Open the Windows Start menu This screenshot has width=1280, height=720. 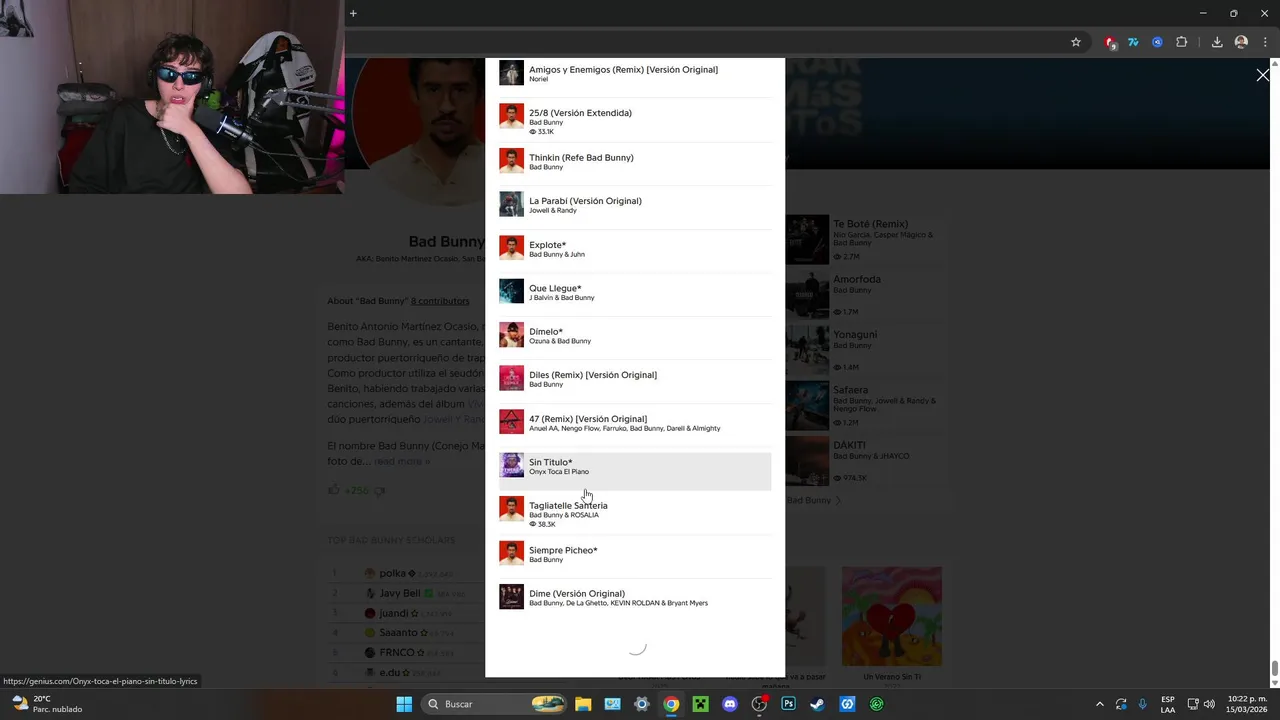tap(404, 704)
